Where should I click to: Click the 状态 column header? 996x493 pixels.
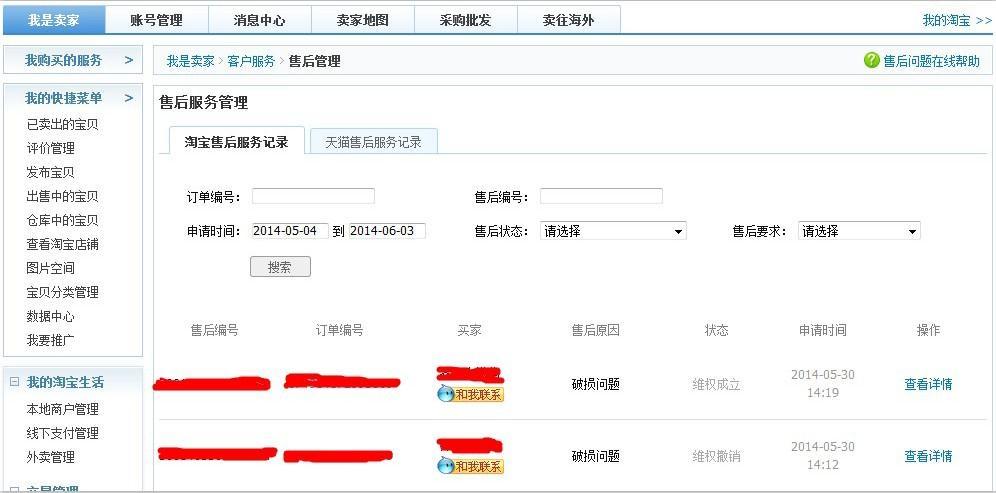[x=717, y=330]
